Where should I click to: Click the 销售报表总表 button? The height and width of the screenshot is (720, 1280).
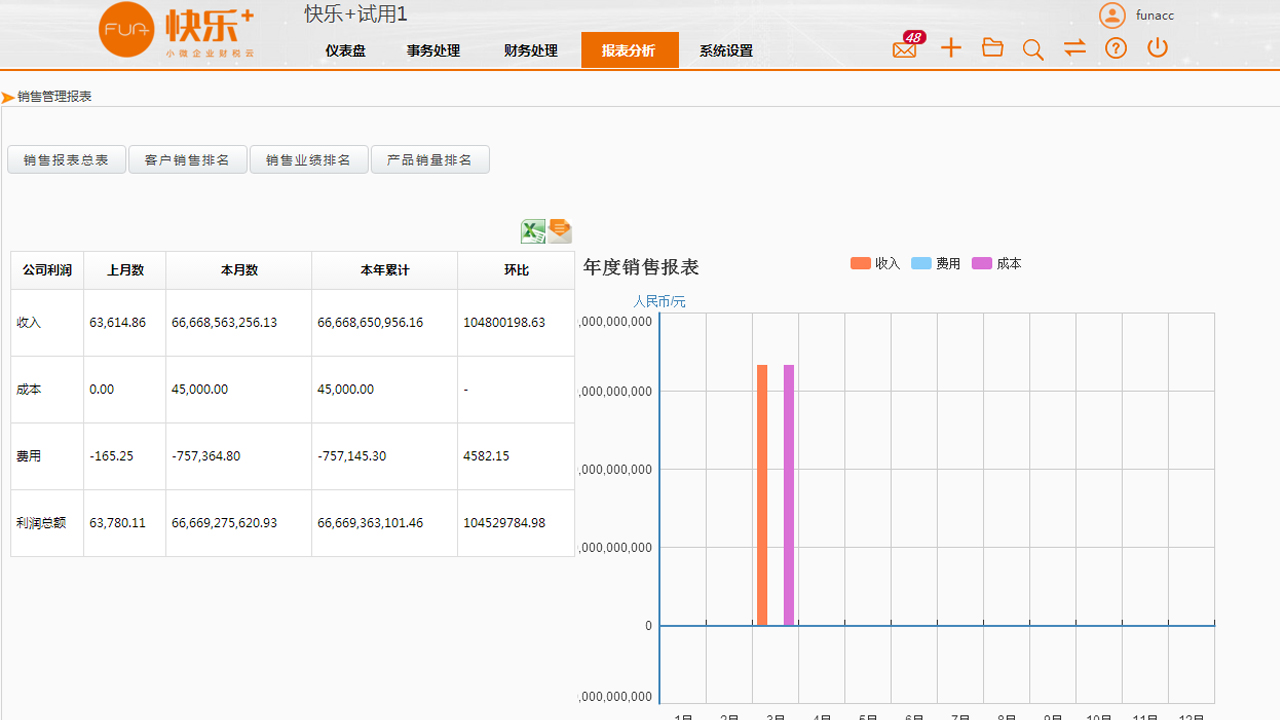66,160
